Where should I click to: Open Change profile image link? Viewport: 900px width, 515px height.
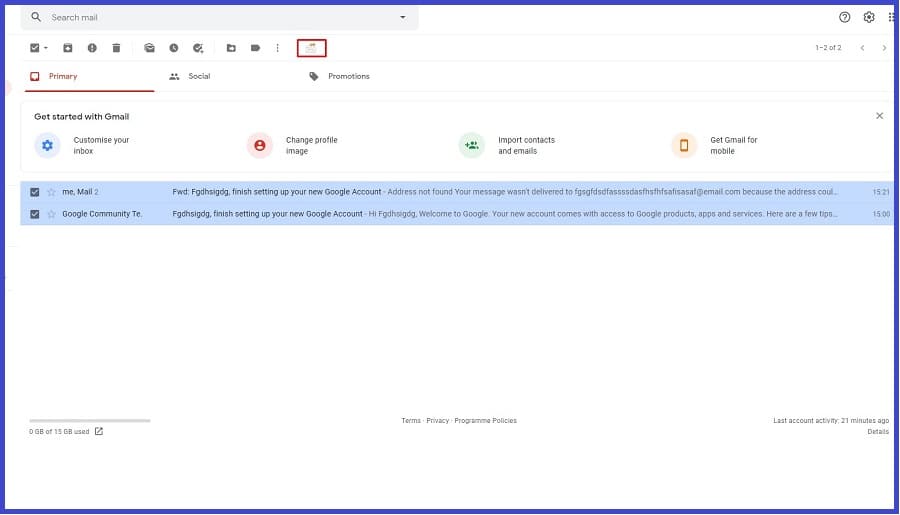pyautogui.click(x=312, y=145)
